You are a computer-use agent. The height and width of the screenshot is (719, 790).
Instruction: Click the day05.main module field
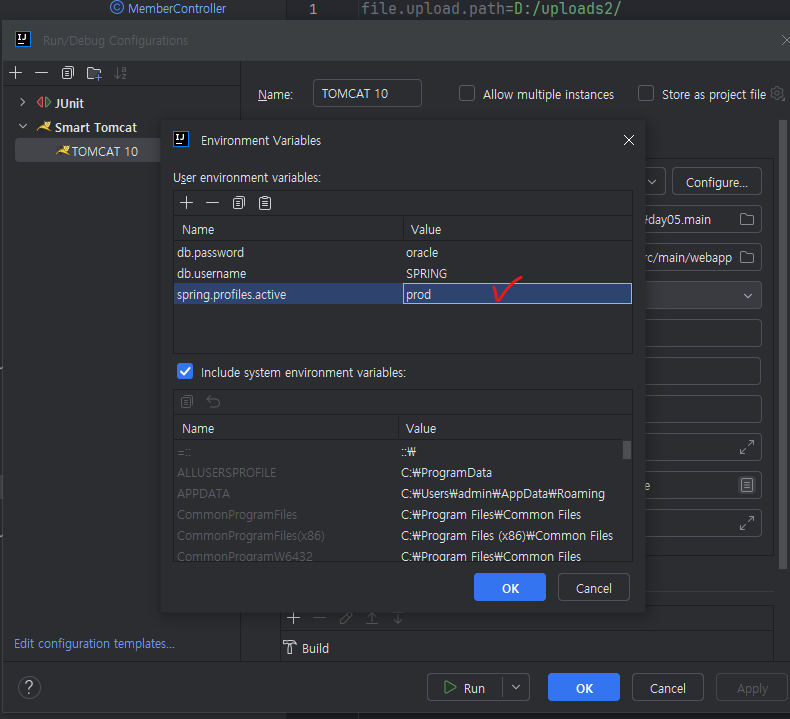click(x=703, y=219)
